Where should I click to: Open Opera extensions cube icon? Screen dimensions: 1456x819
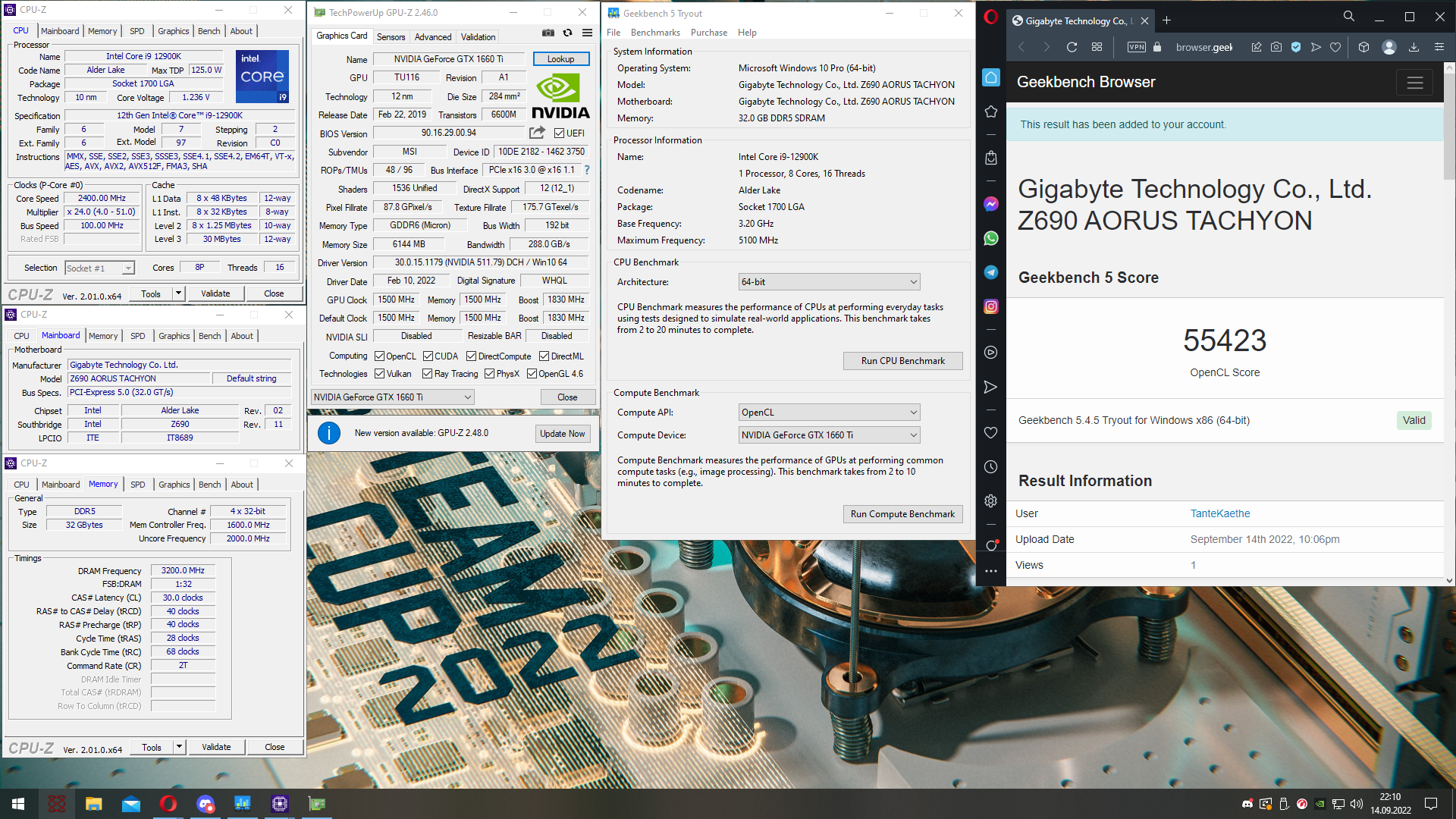tap(1363, 47)
